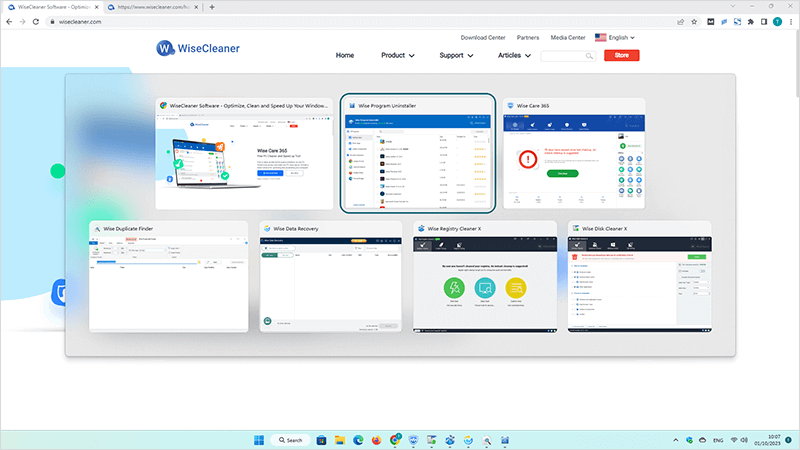The height and width of the screenshot is (450, 800).
Task: Show hidden system tray icons chevron
Action: pos(676,440)
